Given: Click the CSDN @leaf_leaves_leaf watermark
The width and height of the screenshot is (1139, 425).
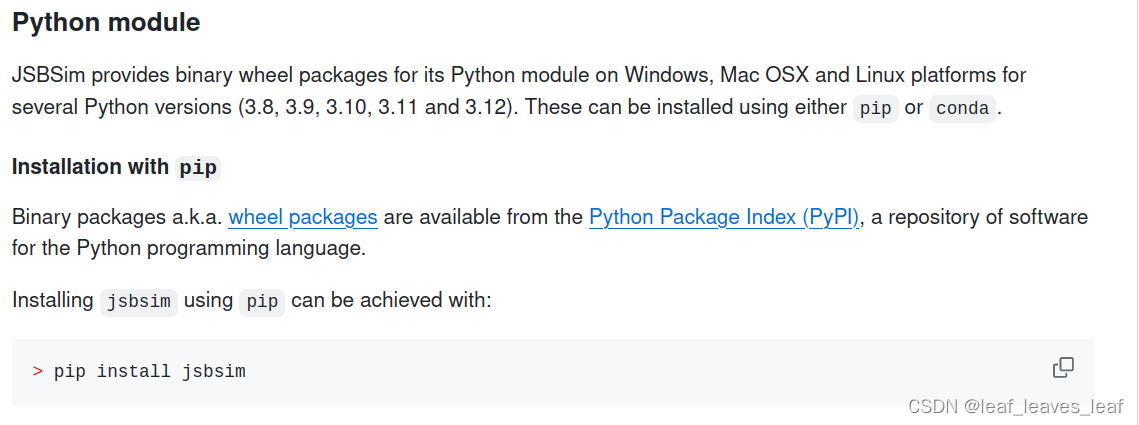Looking at the screenshot, I should [1015, 406].
